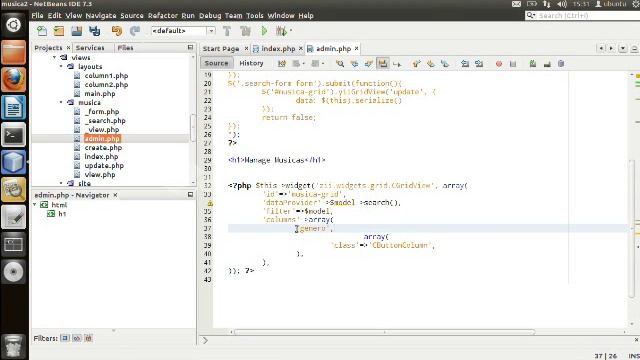This screenshot has width=640, height=360.
Task: Open the Debug menu
Action: coord(210,16)
